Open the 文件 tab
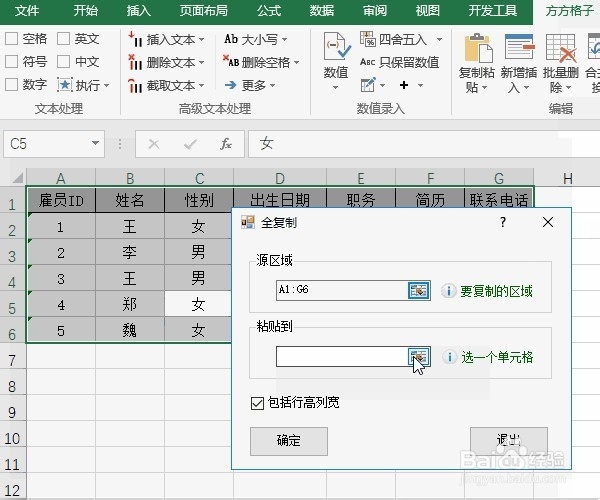 click(27, 10)
